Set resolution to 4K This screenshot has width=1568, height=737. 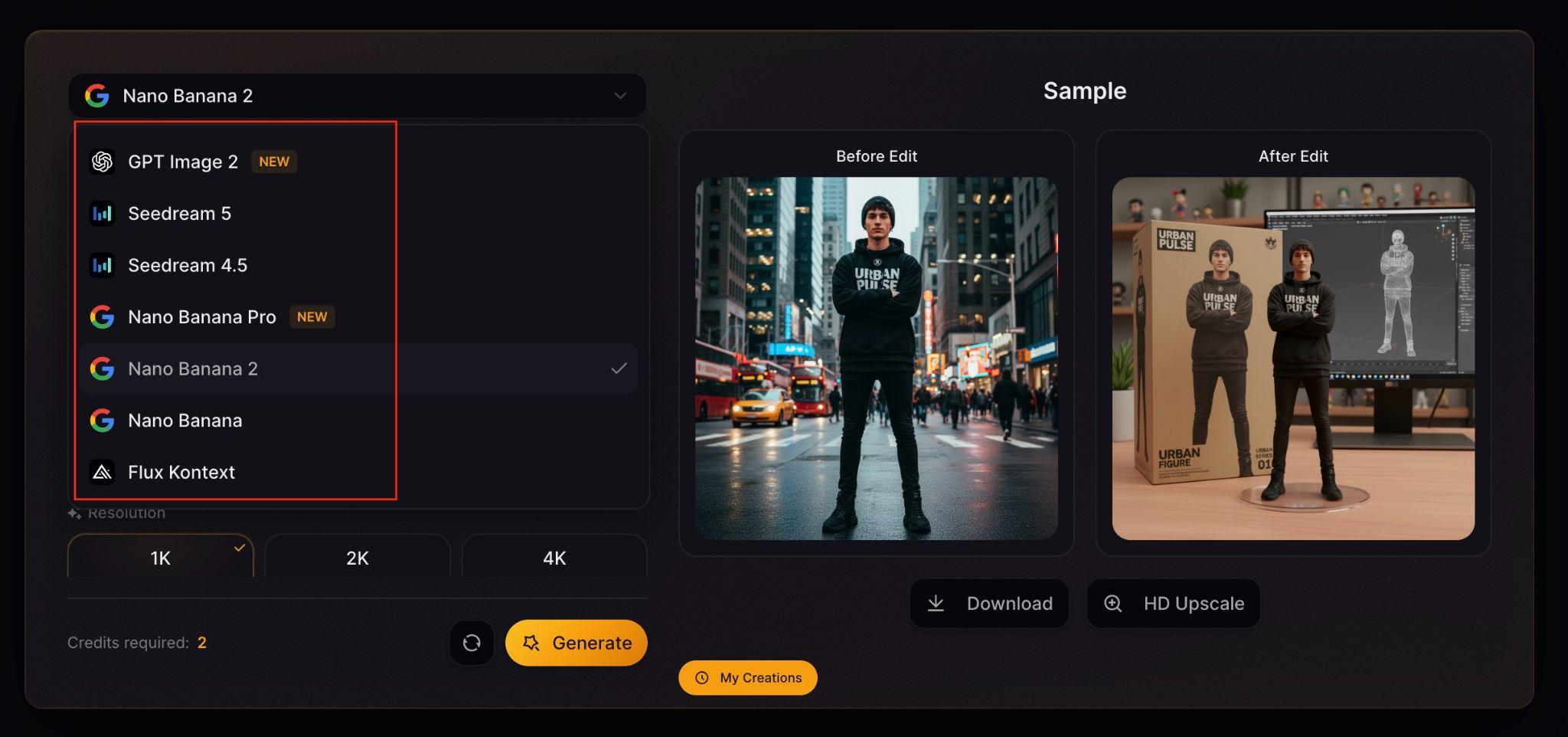point(554,557)
